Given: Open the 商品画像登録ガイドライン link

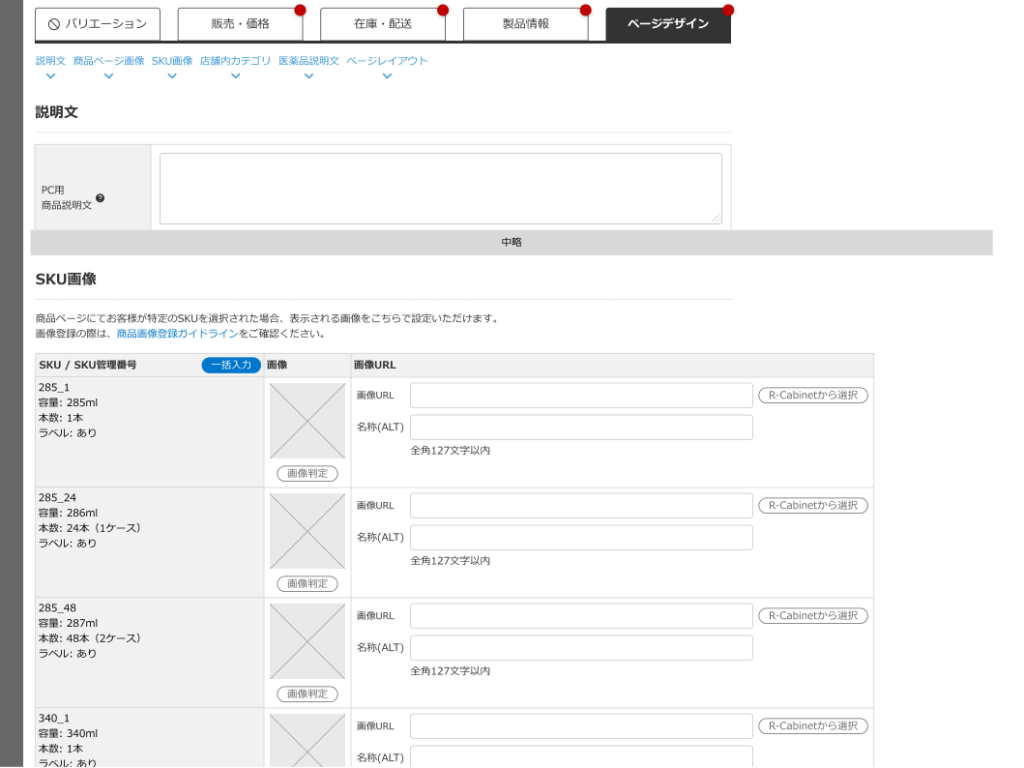Looking at the screenshot, I should pyautogui.click(x=177, y=334).
